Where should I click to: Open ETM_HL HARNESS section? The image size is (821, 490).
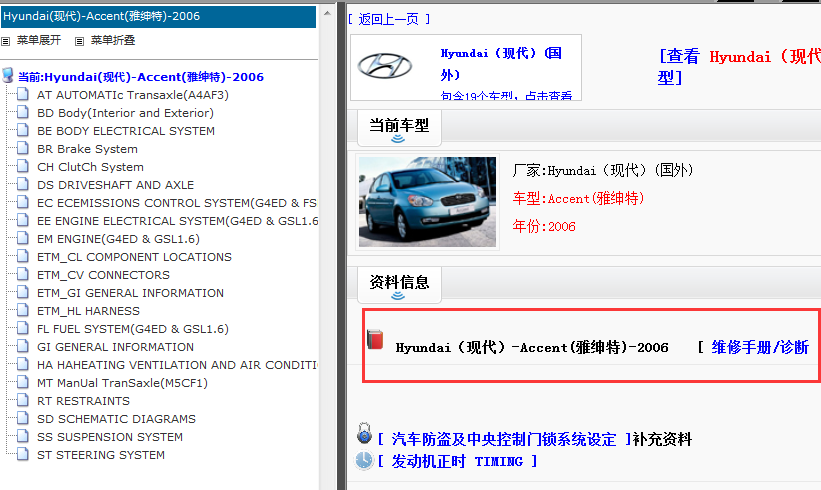click(88, 311)
